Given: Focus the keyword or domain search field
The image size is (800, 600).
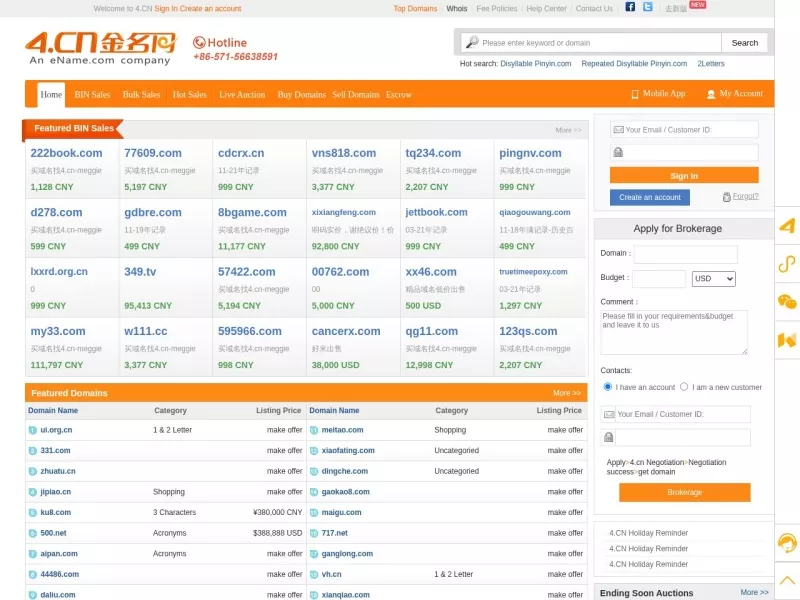Looking at the screenshot, I should click(592, 43).
